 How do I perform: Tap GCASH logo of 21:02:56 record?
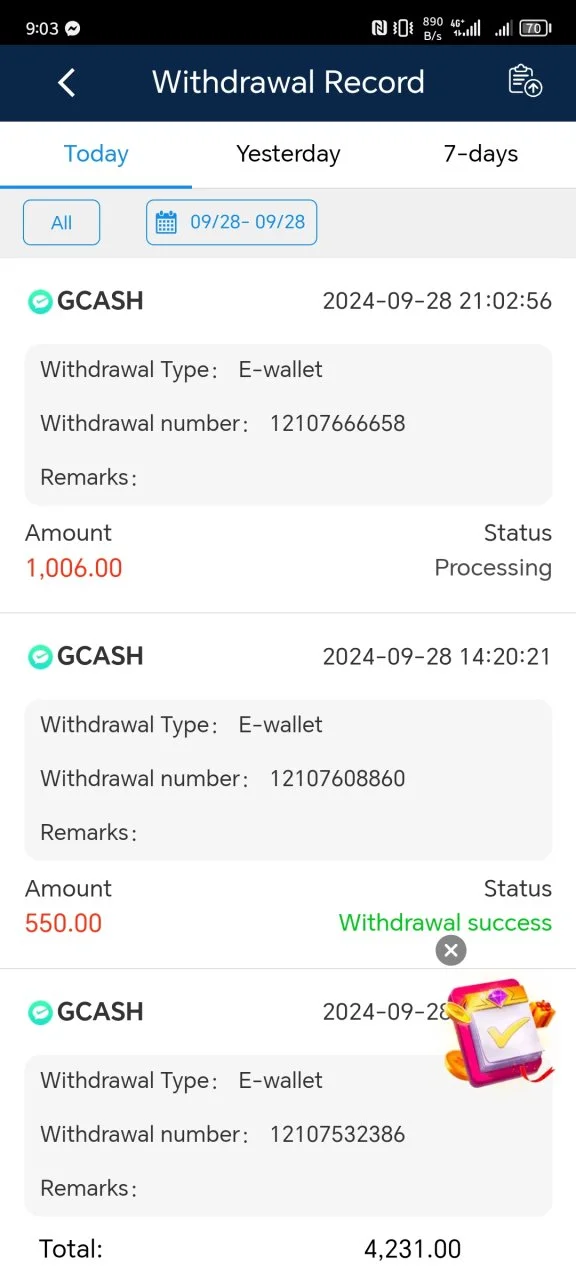(x=39, y=301)
